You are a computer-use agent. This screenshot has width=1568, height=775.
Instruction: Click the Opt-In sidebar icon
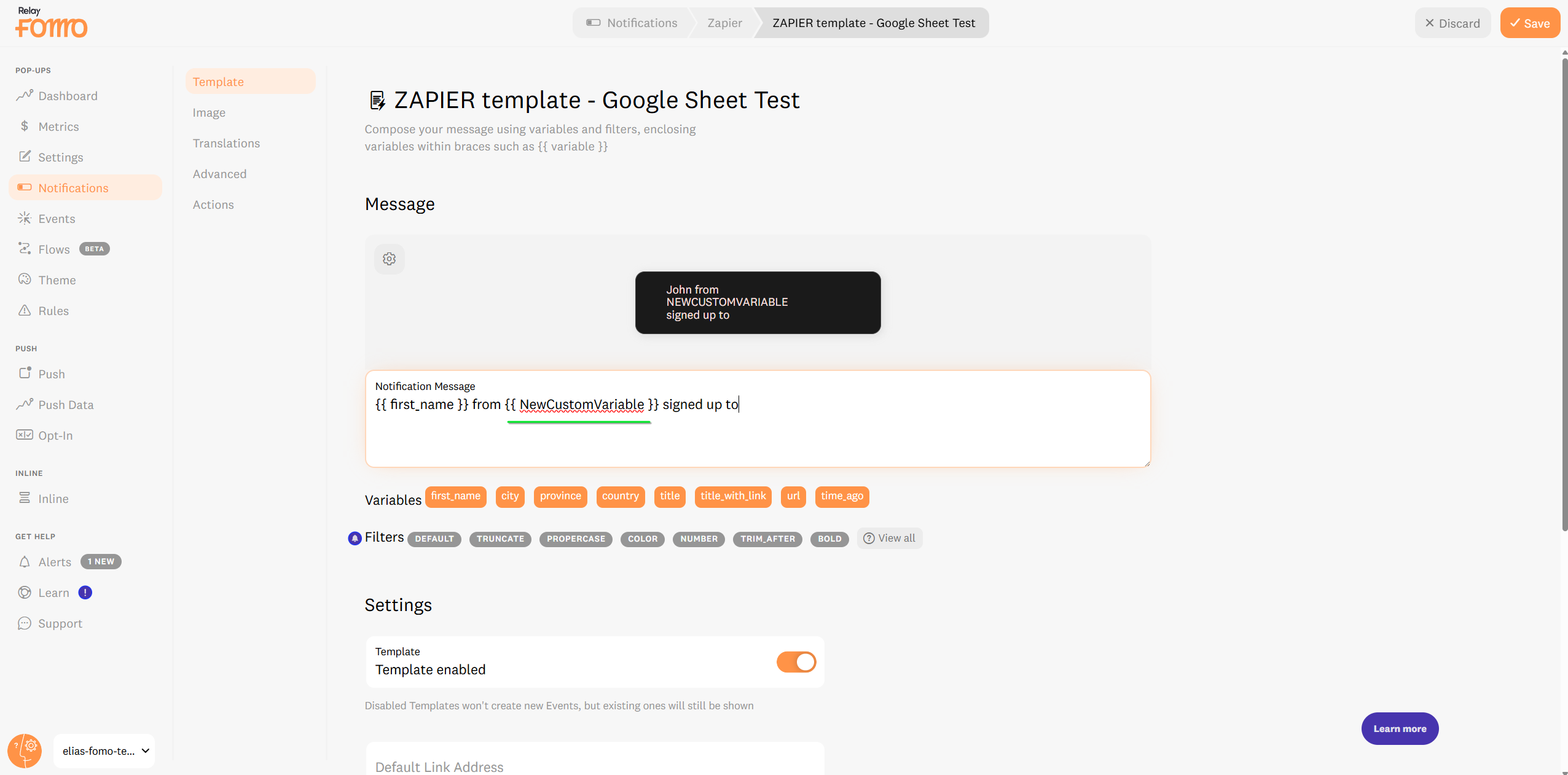pos(25,435)
